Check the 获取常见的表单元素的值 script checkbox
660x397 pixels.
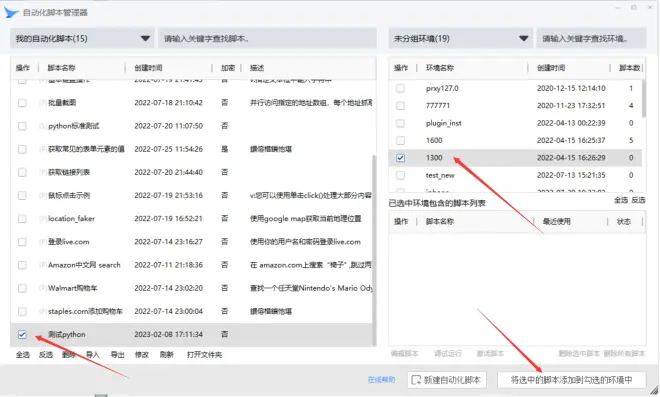click(22, 149)
